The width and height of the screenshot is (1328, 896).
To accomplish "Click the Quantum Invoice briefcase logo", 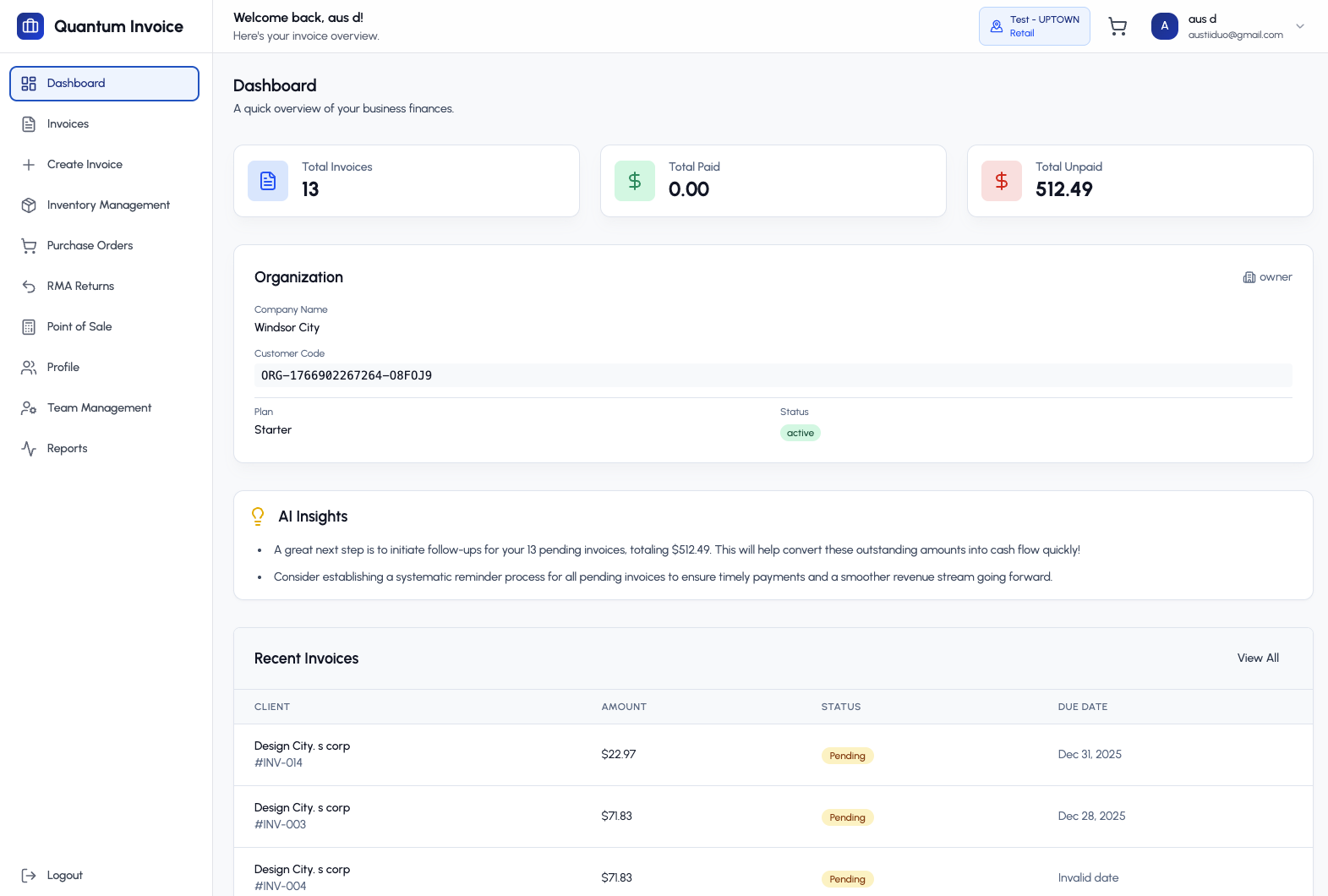I will coord(30,26).
